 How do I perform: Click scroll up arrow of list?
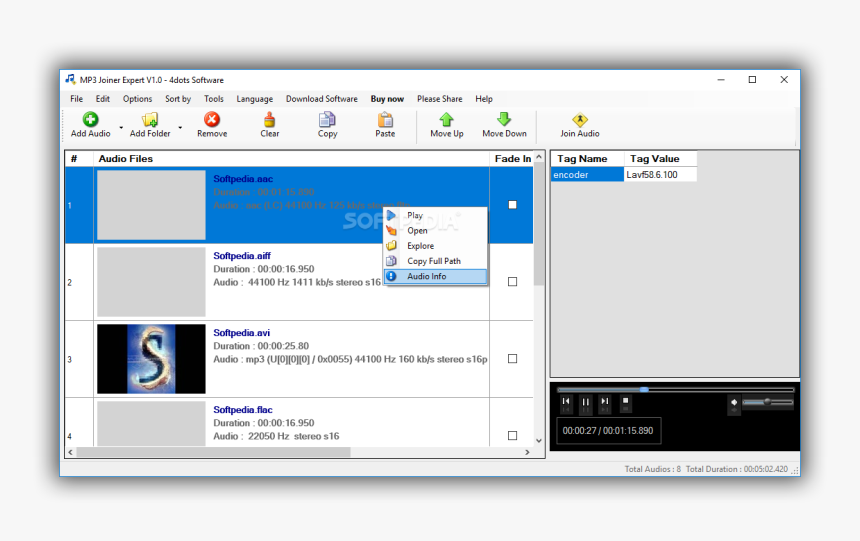[x=539, y=157]
